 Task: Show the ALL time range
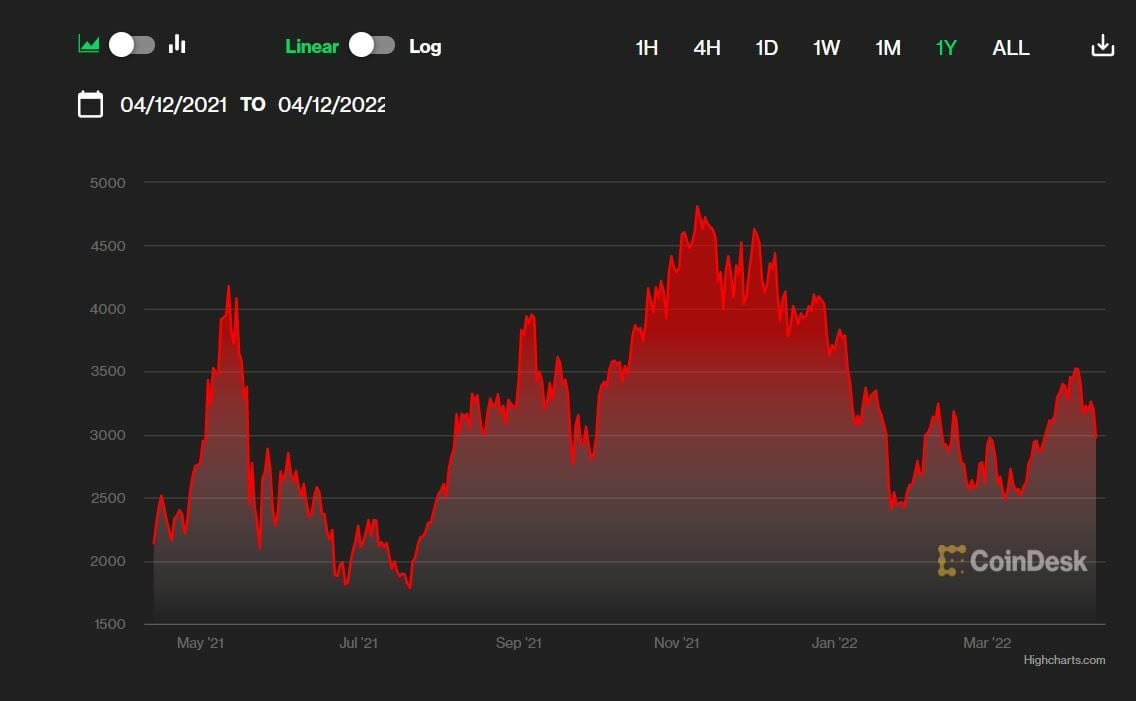(x=1011, y=48)
